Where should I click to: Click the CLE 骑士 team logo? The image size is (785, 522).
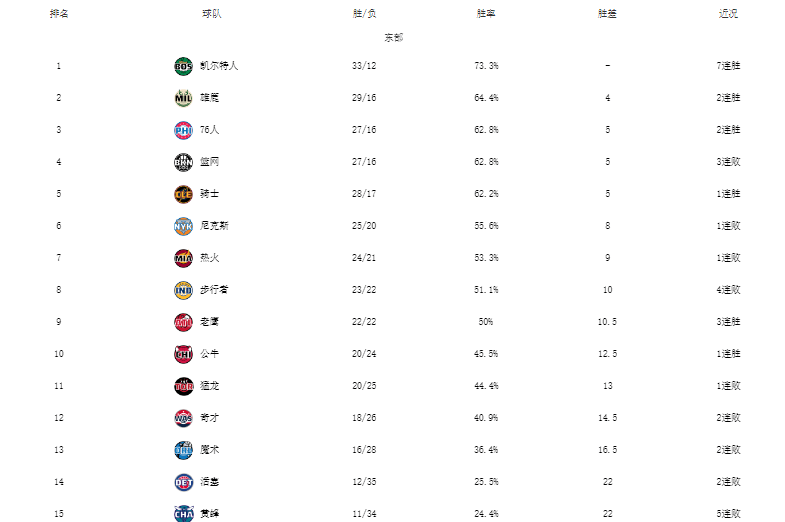[183, 194]
